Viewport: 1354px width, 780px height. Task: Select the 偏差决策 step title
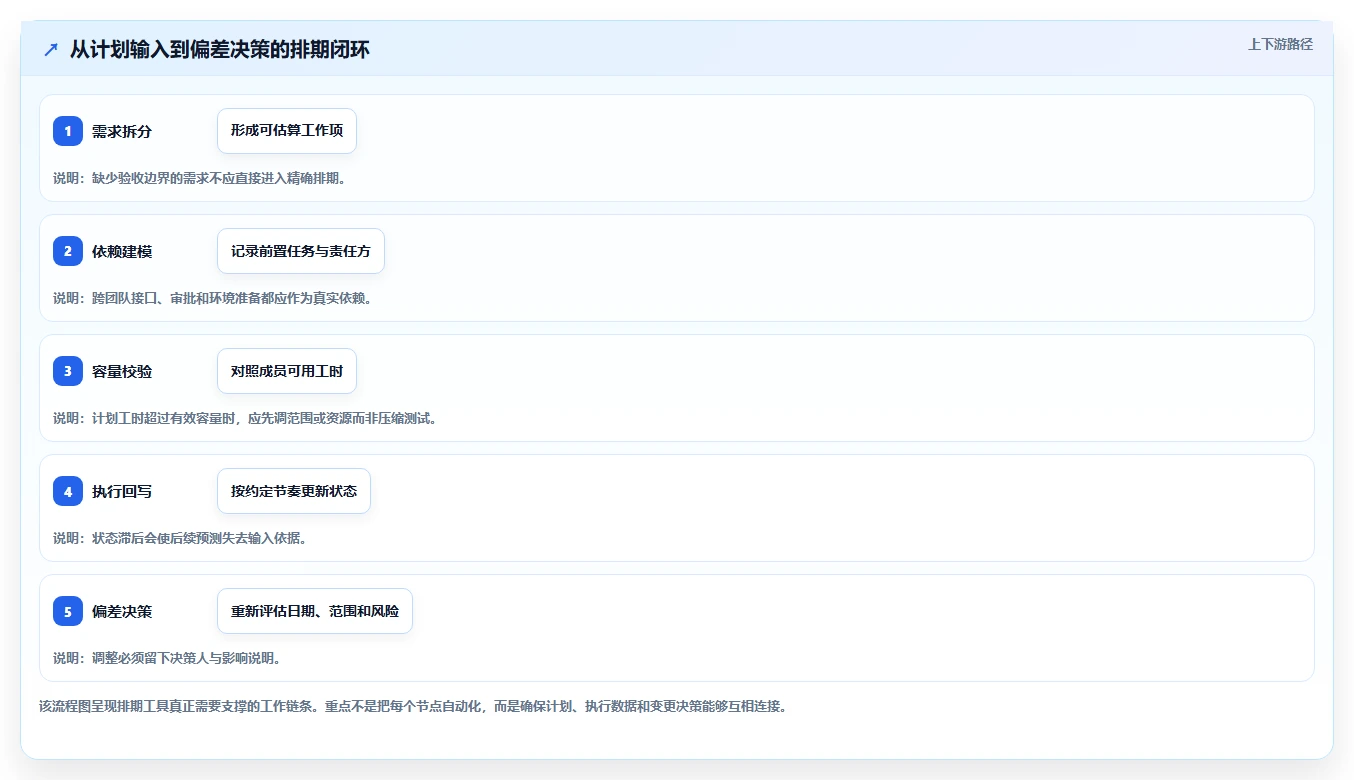point(122,611)
